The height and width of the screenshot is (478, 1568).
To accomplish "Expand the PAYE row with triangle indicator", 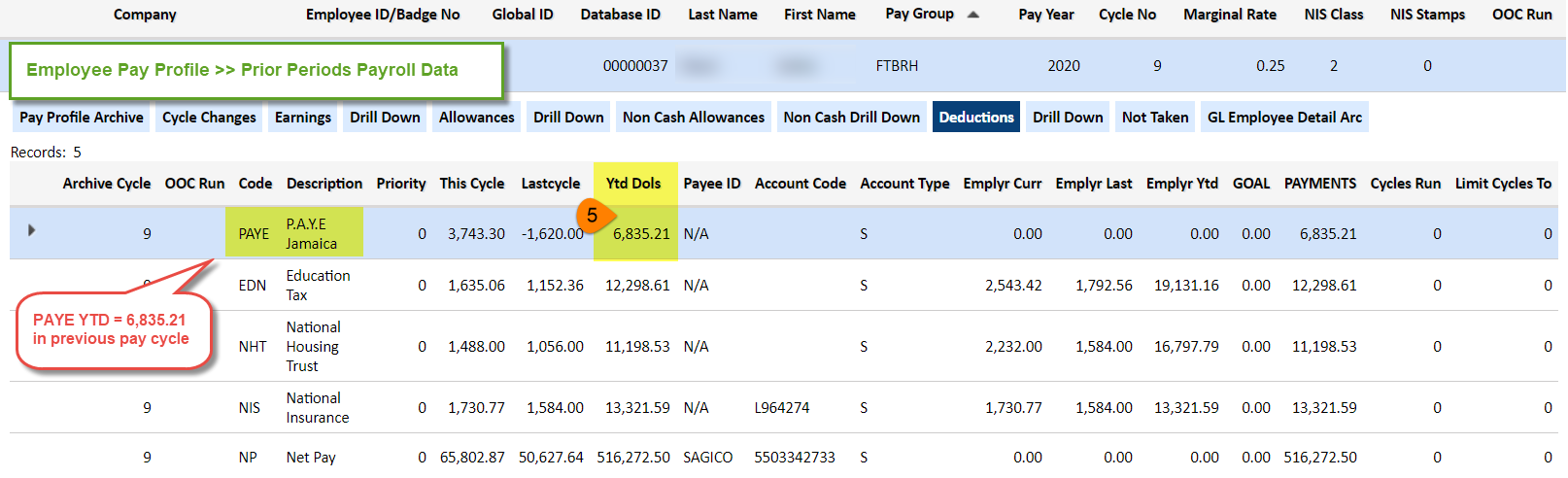I will tap(31, 230).
